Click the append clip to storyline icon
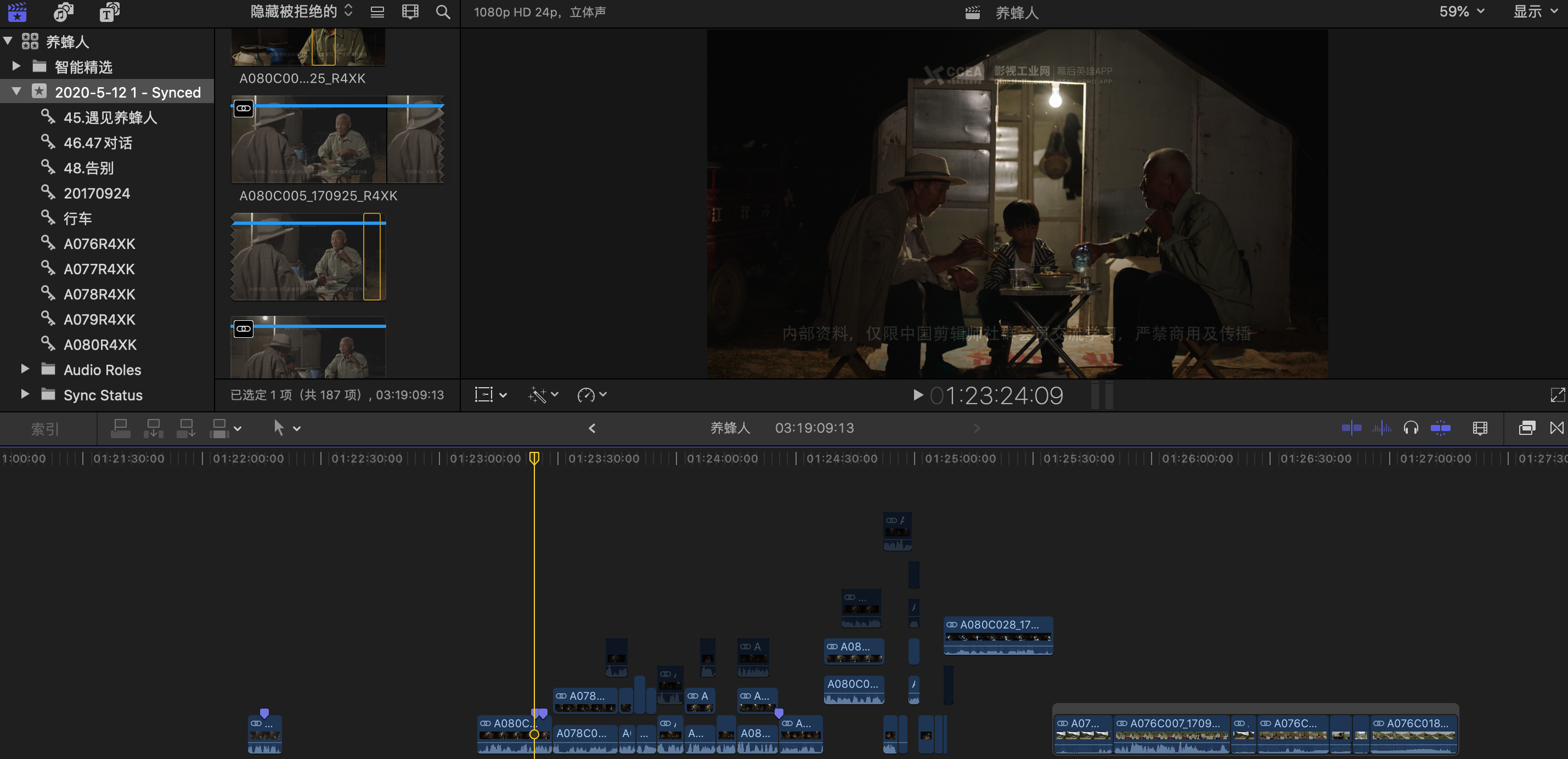The height and width of the screenshot is (759, 1568). click(185, 428)
